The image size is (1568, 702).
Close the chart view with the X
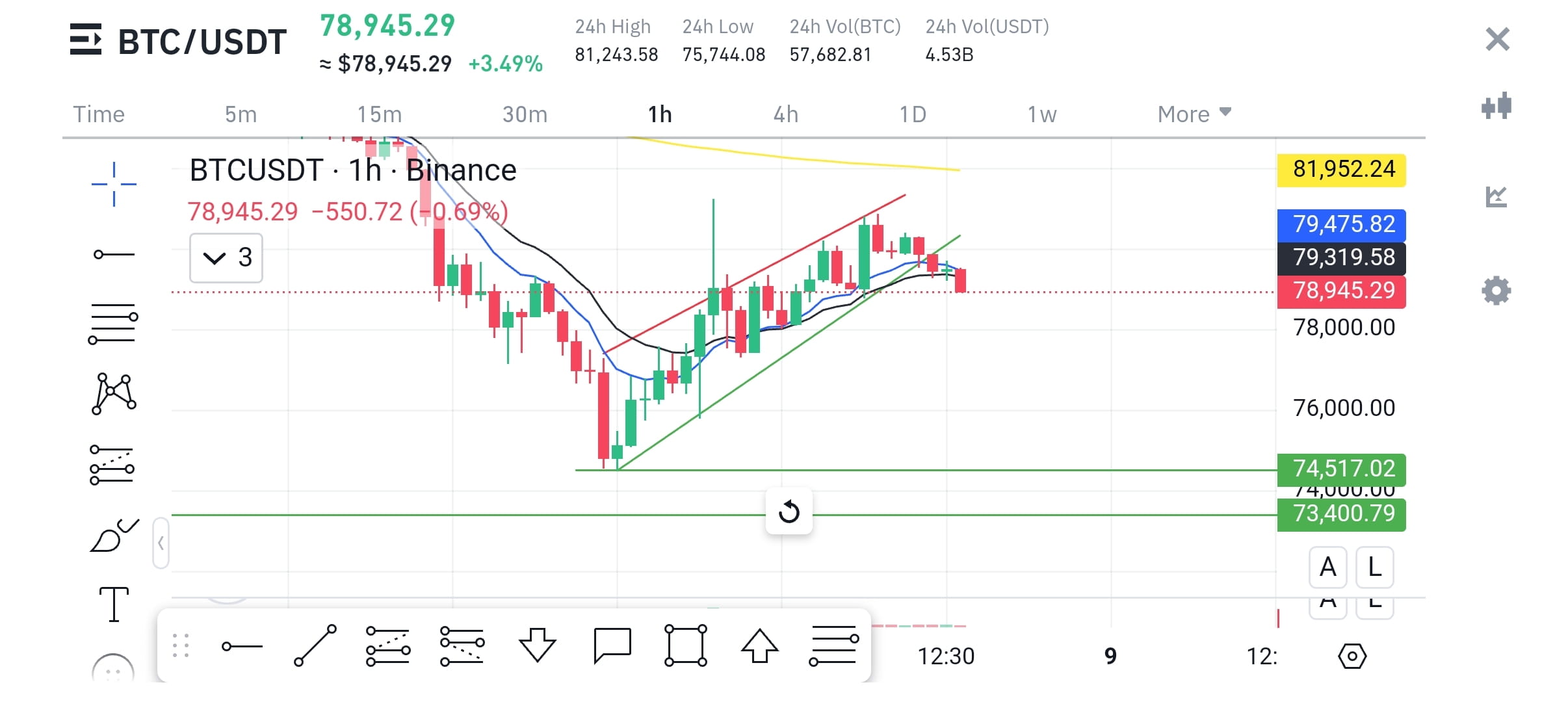(1497, 40)
